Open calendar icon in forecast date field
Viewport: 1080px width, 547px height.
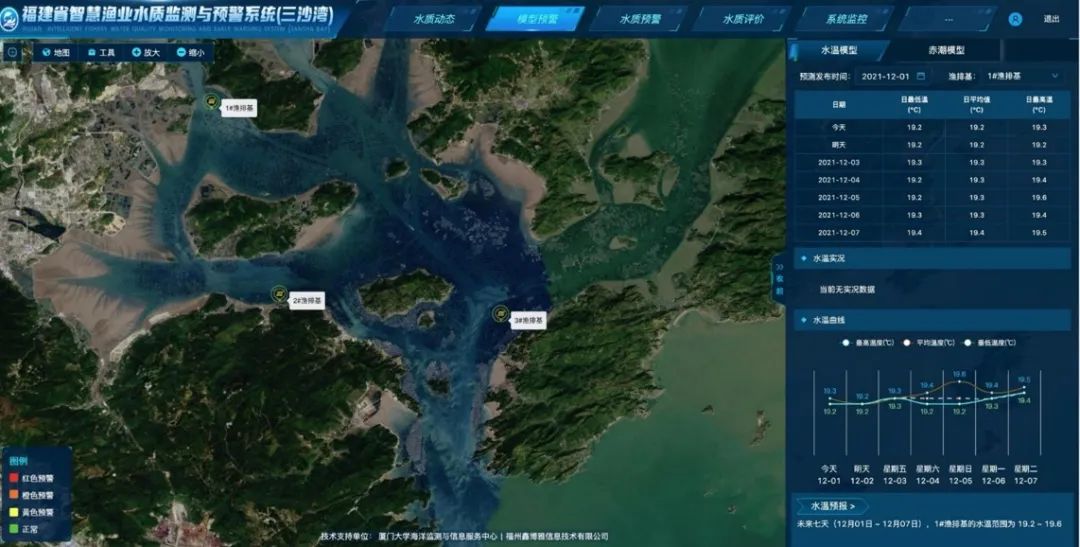pyautogui.click(x=920, y=76)
